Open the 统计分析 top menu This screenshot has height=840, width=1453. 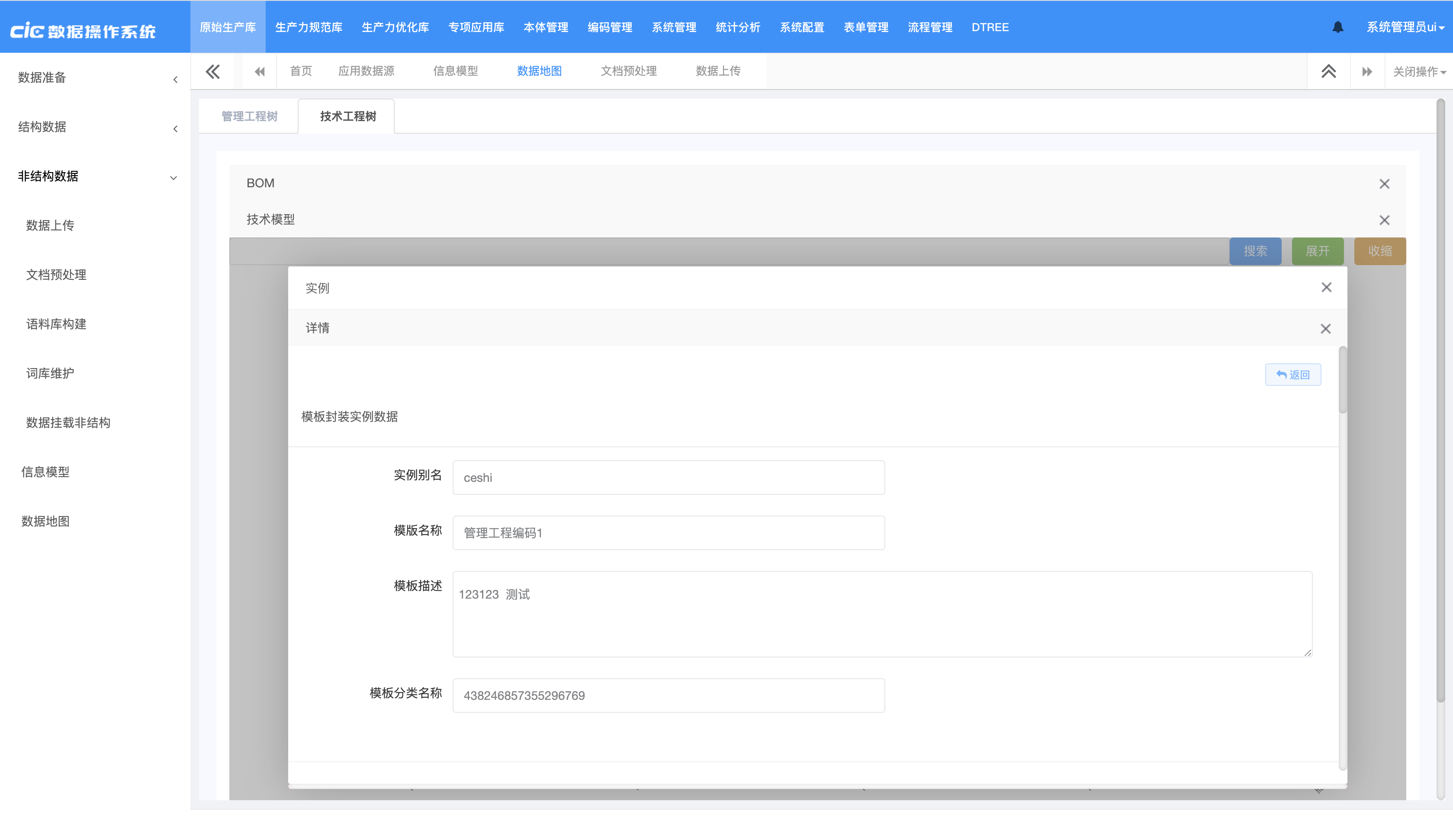(737, 27)
